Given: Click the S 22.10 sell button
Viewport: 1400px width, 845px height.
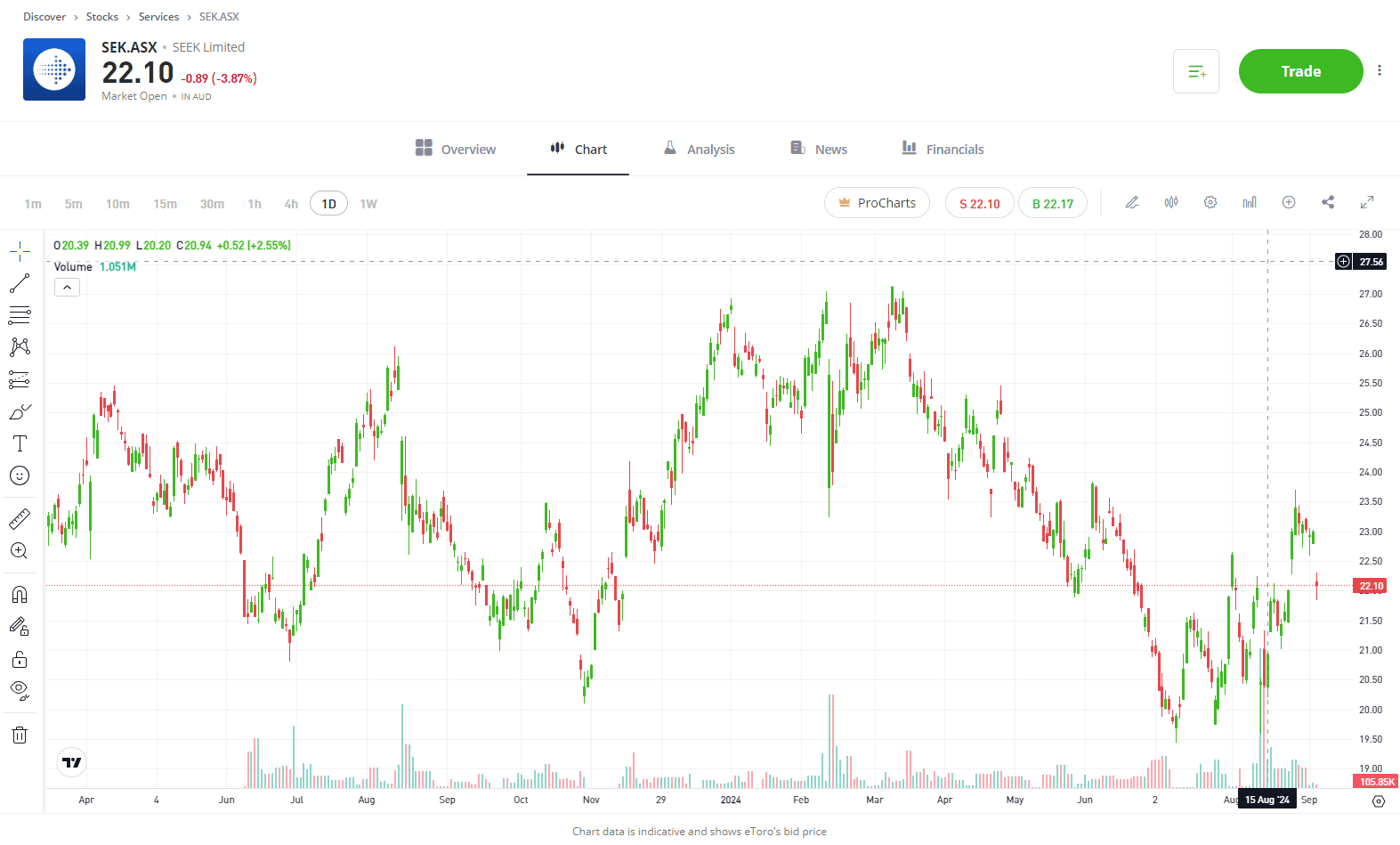Looking at the screenshot, I should [x=979, y=203].
